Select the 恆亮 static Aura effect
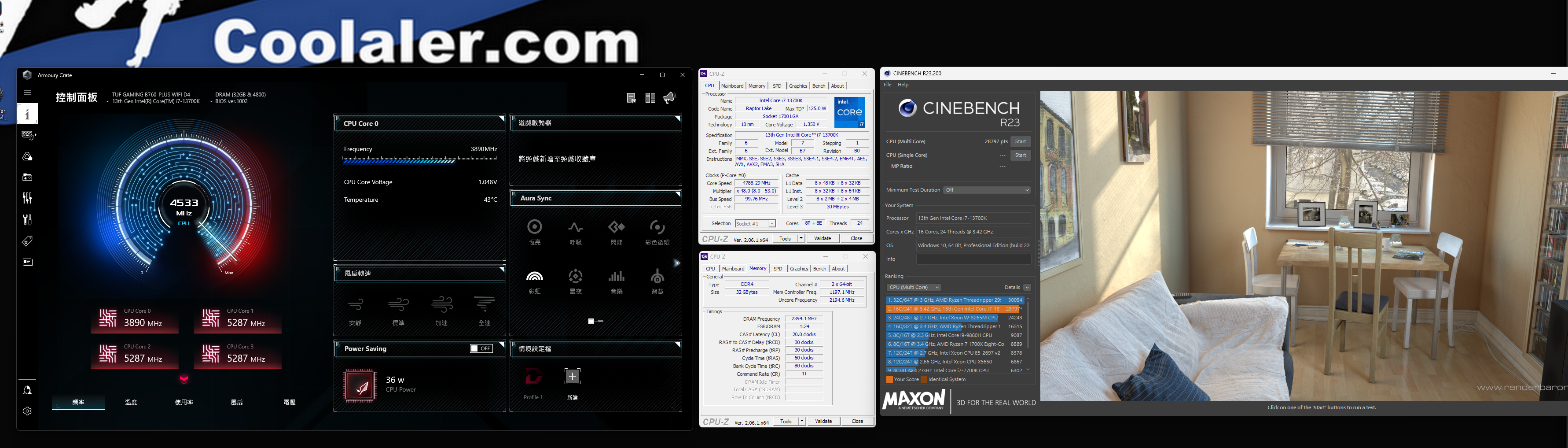 pyautogui.click(x=534, y=232)
